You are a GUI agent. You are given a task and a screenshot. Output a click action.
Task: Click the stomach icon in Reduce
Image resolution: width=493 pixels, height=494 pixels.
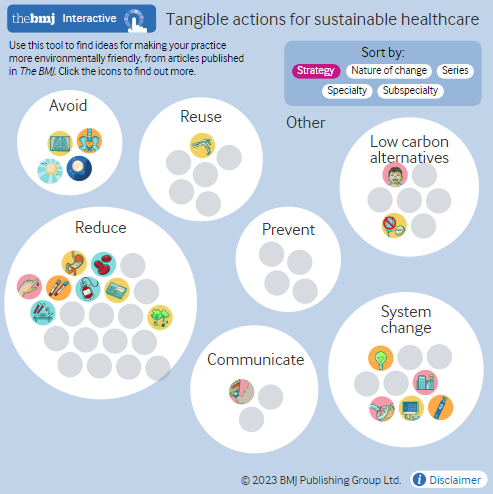pyautogui.click(x=74, y=263)
